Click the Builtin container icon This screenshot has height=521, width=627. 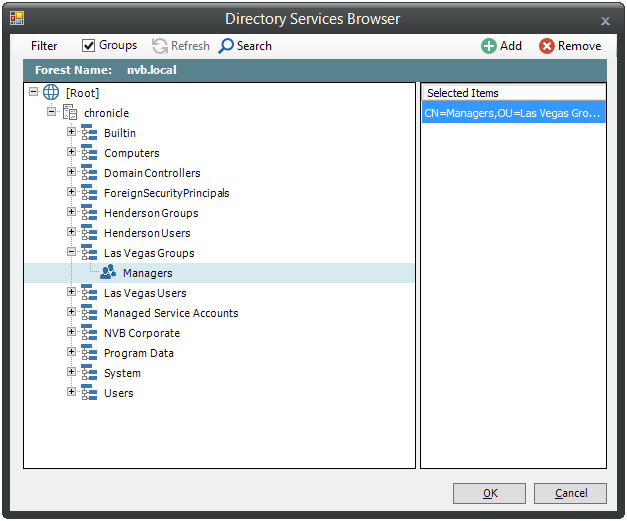point(89,133)
